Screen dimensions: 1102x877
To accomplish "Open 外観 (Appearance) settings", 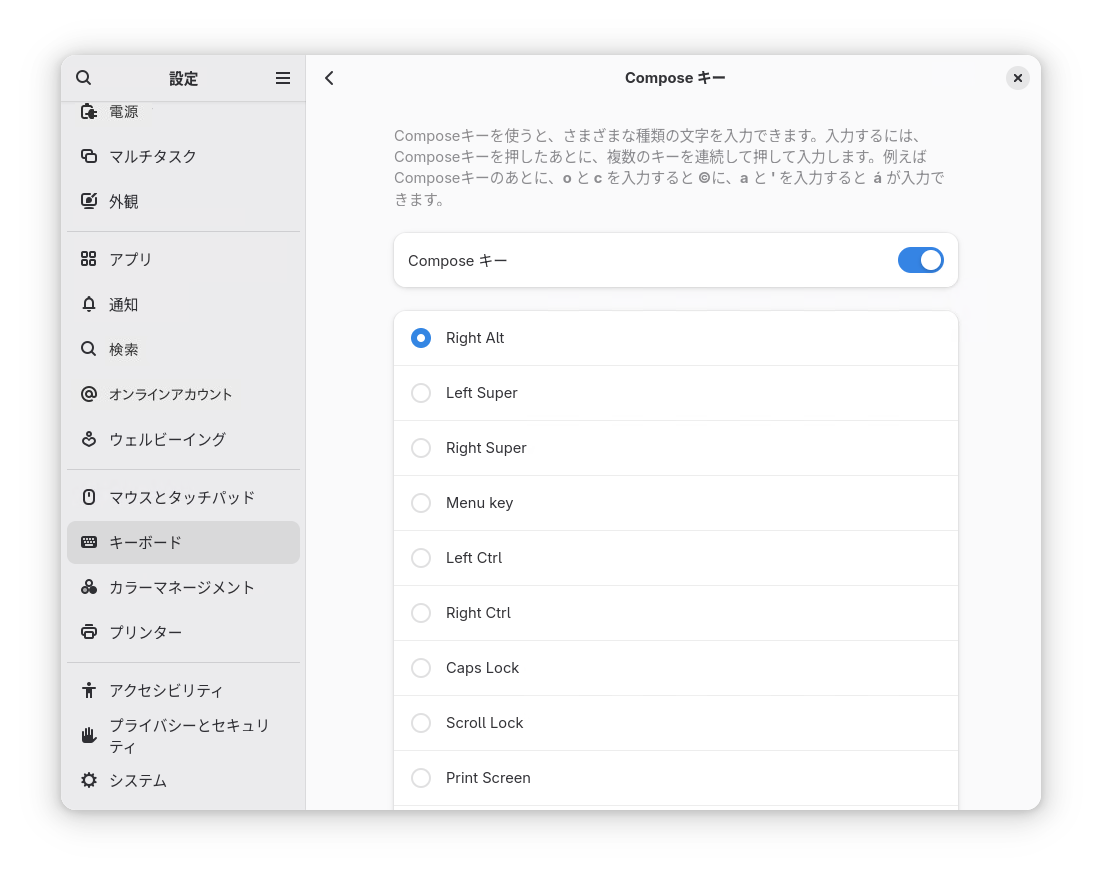I will tap(91, 201).
